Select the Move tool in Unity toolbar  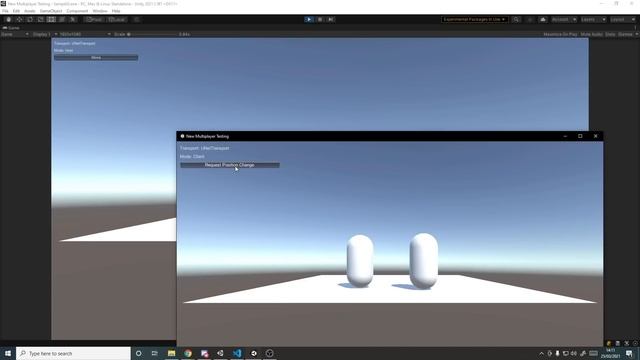pos(19,20)
